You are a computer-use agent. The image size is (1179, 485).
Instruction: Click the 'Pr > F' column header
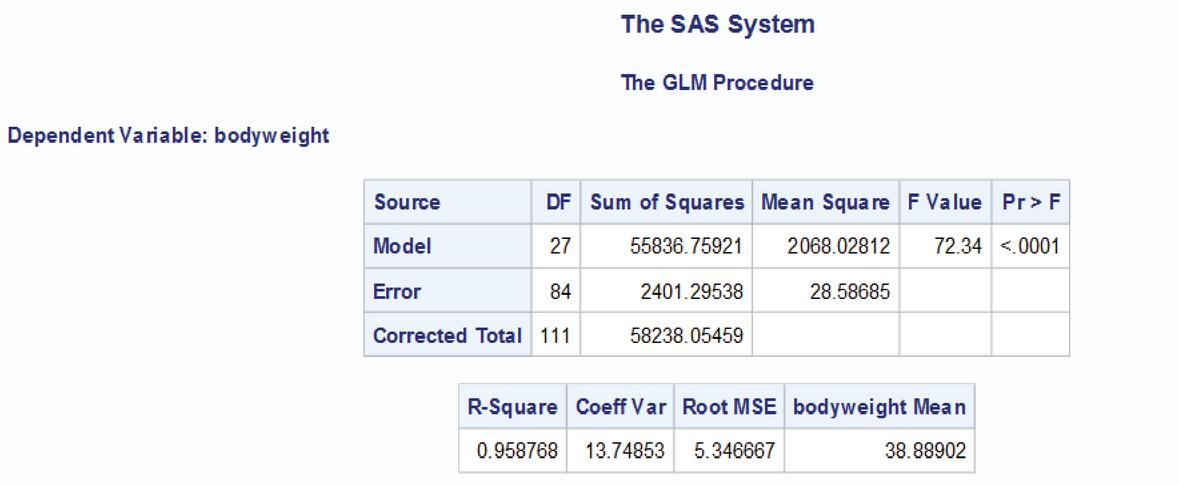pos(1030,203)
